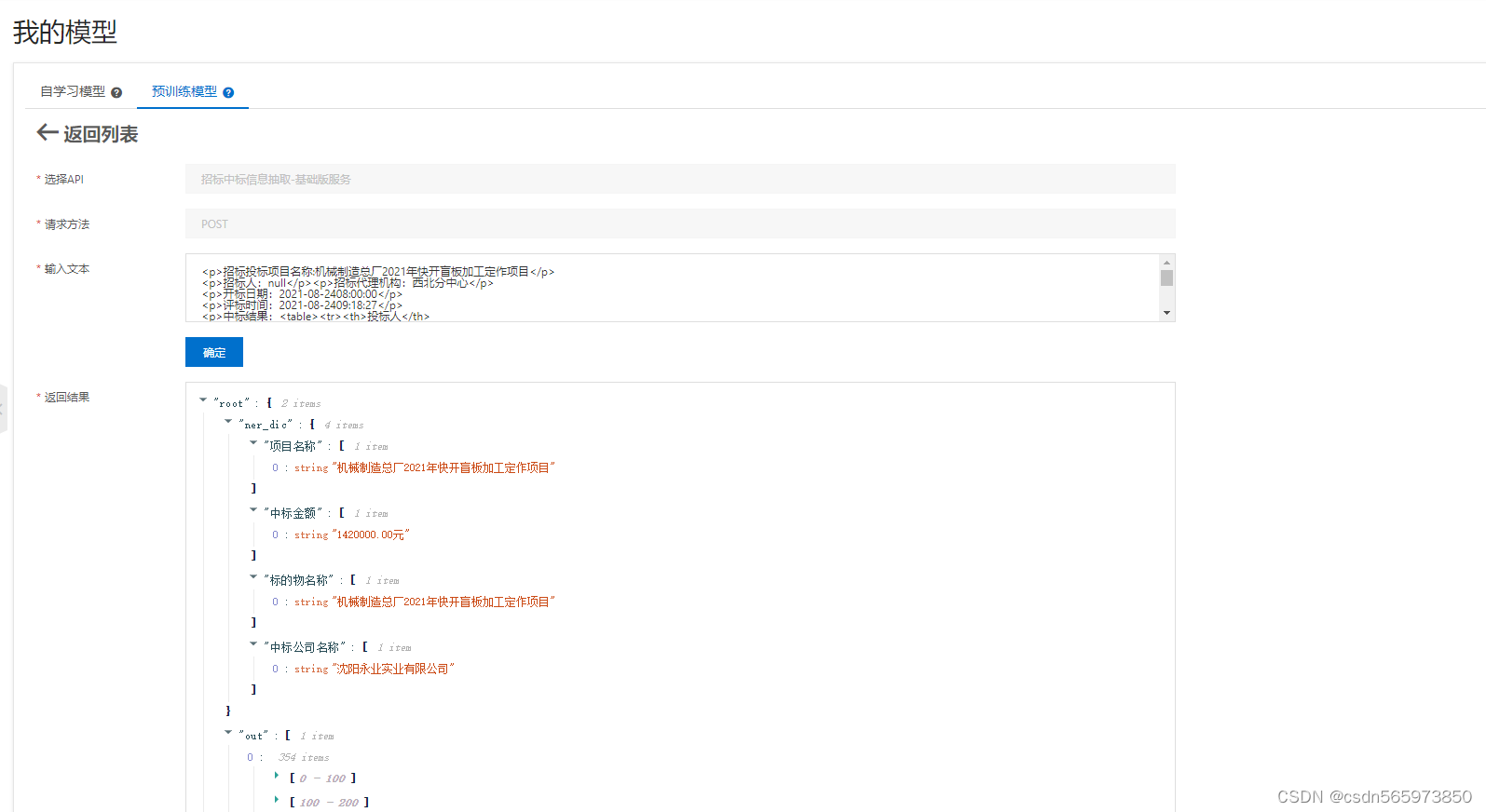Collapse the "root" JSON node
Image resolution: width=1486 pixels, height=812 pixels.
point(203,400)
